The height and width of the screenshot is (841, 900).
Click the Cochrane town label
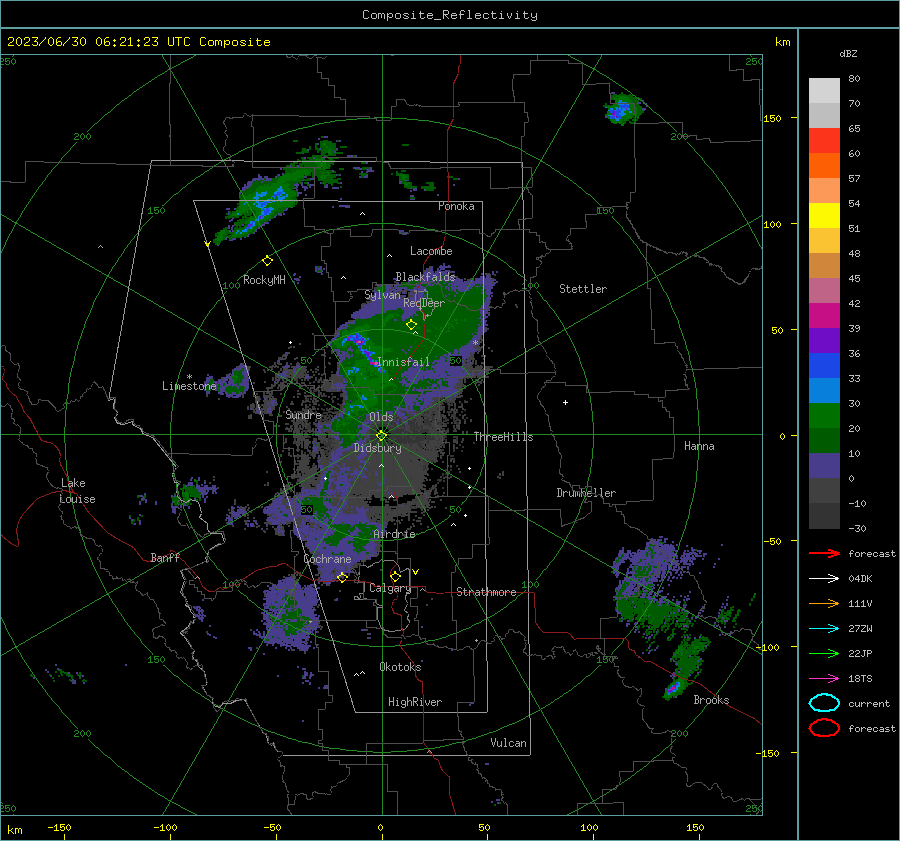pyautogui.click(x=327, y=559)
